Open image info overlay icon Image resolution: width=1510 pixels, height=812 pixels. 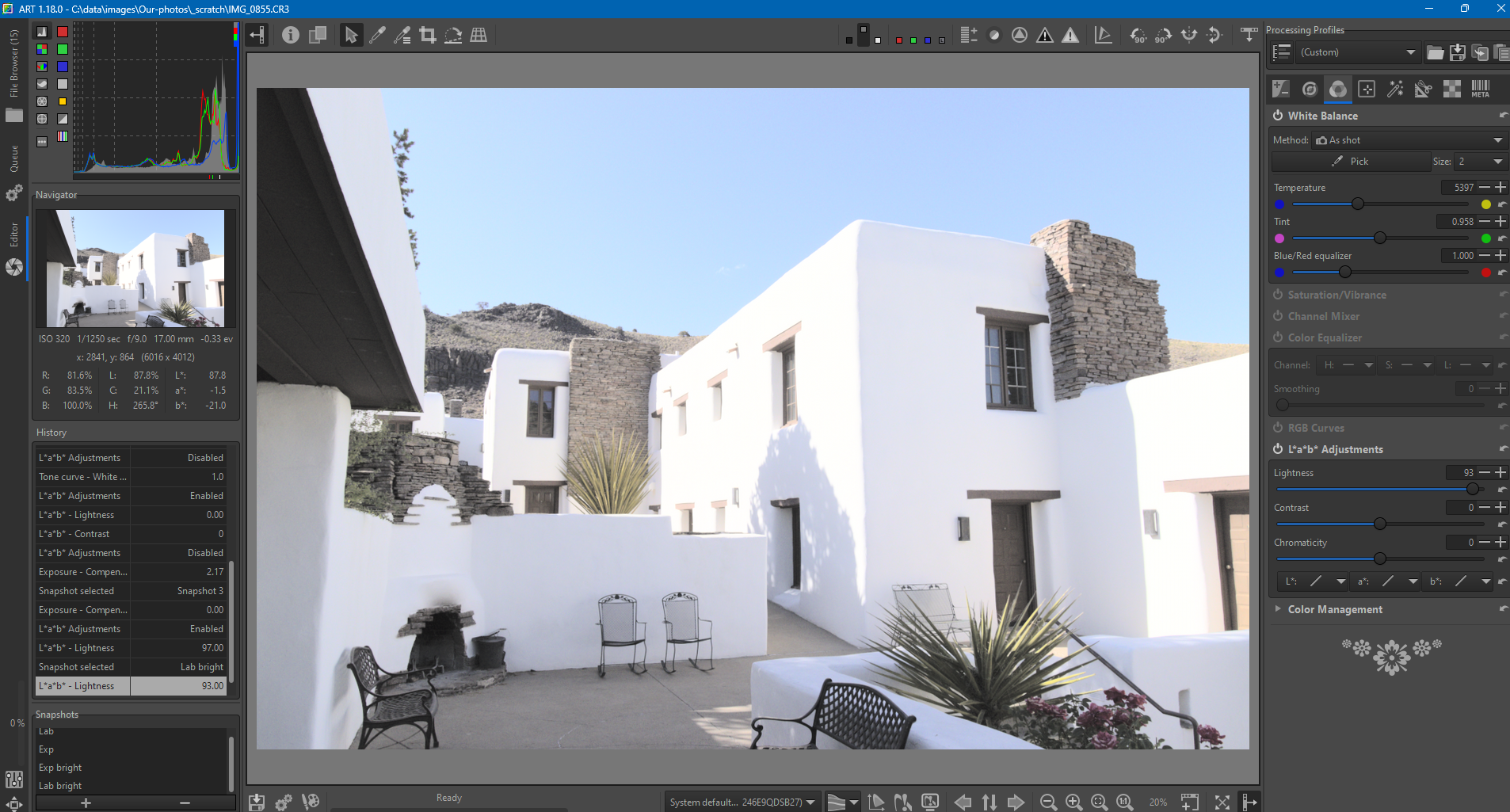291,35
